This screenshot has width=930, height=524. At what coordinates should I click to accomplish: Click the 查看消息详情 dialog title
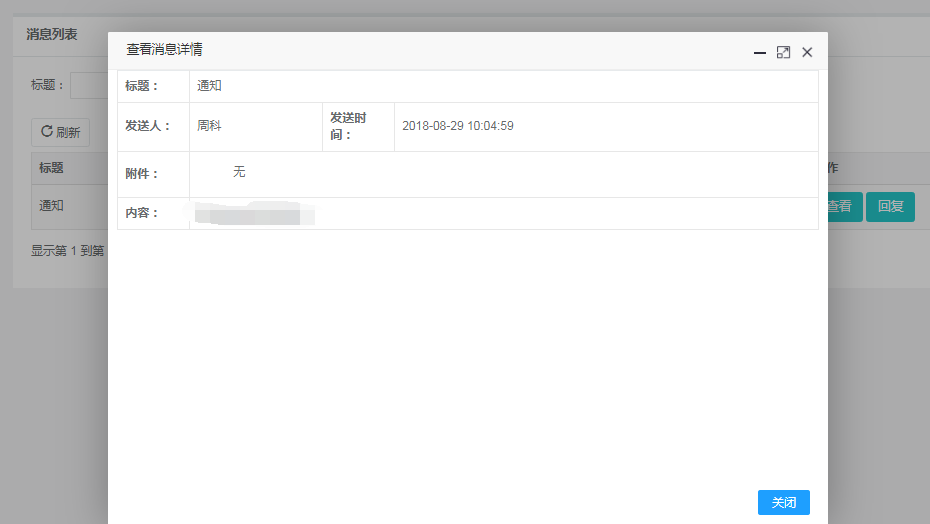tap(164, 49)
